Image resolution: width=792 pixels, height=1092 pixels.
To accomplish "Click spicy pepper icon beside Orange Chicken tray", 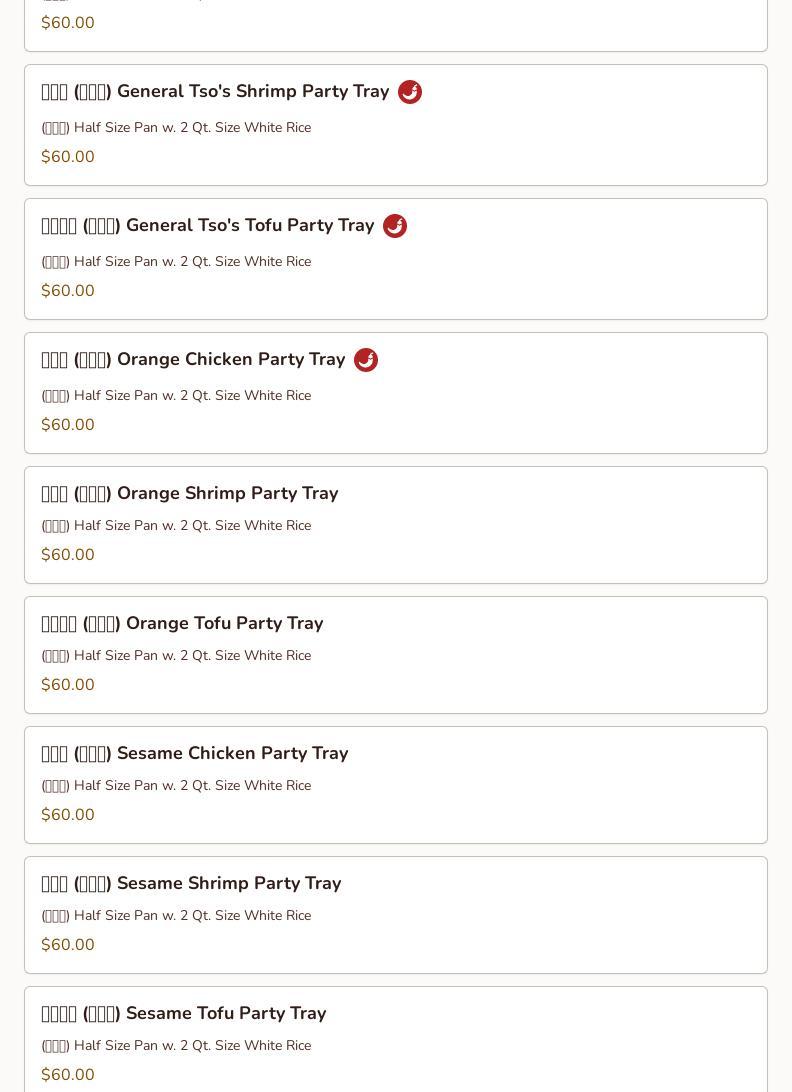I will [366, 360].
